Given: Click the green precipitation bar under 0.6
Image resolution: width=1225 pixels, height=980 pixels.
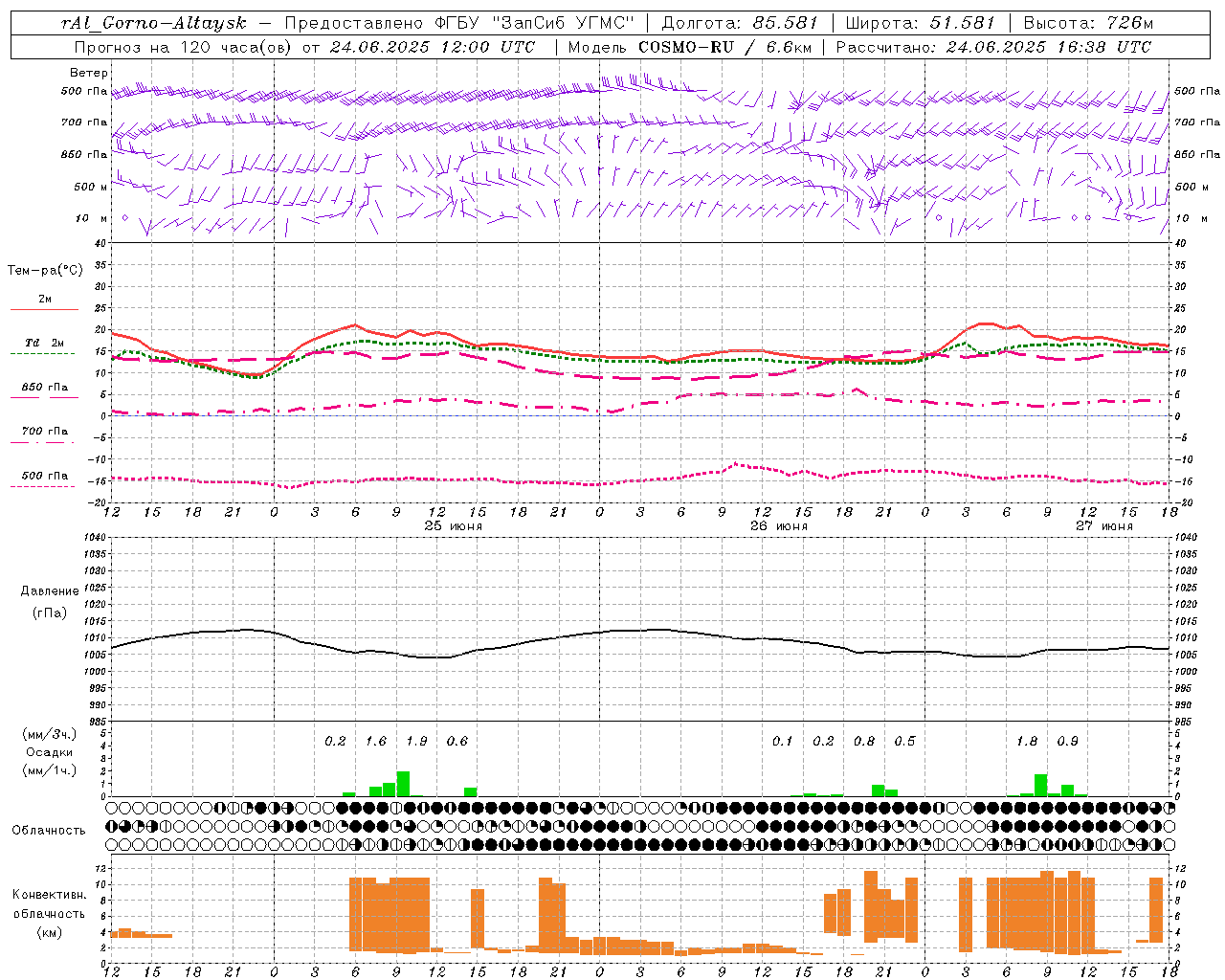Looking at the screenshot, I should point(471,792).
